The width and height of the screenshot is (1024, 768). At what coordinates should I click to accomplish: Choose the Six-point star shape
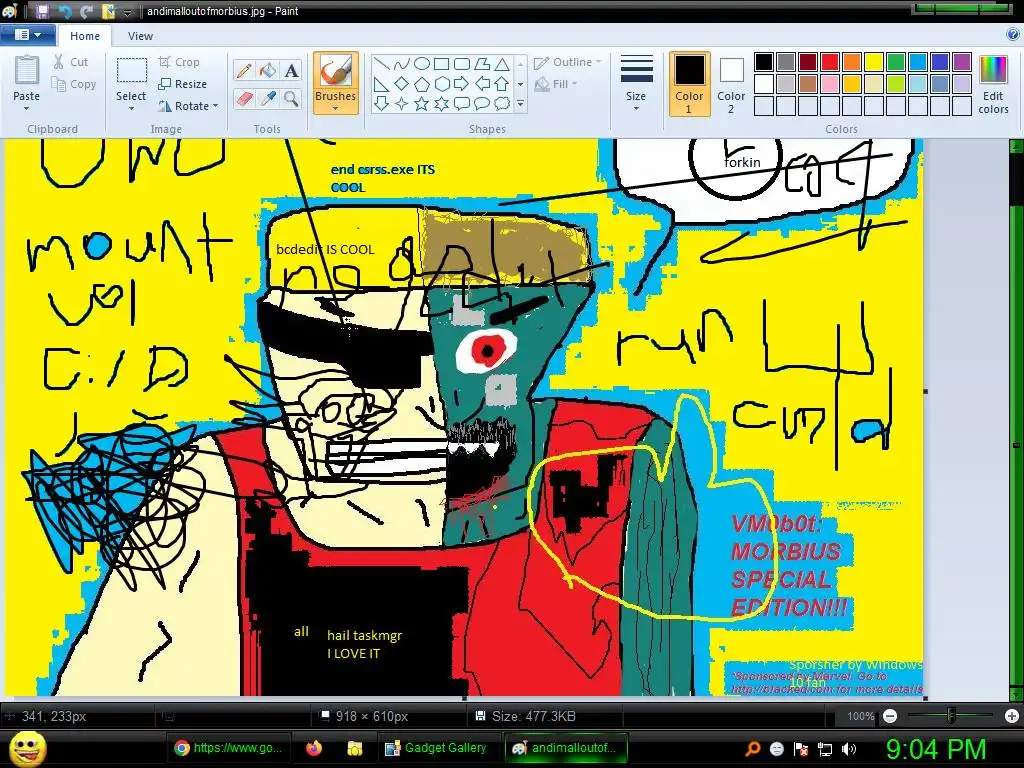(442, 103)
